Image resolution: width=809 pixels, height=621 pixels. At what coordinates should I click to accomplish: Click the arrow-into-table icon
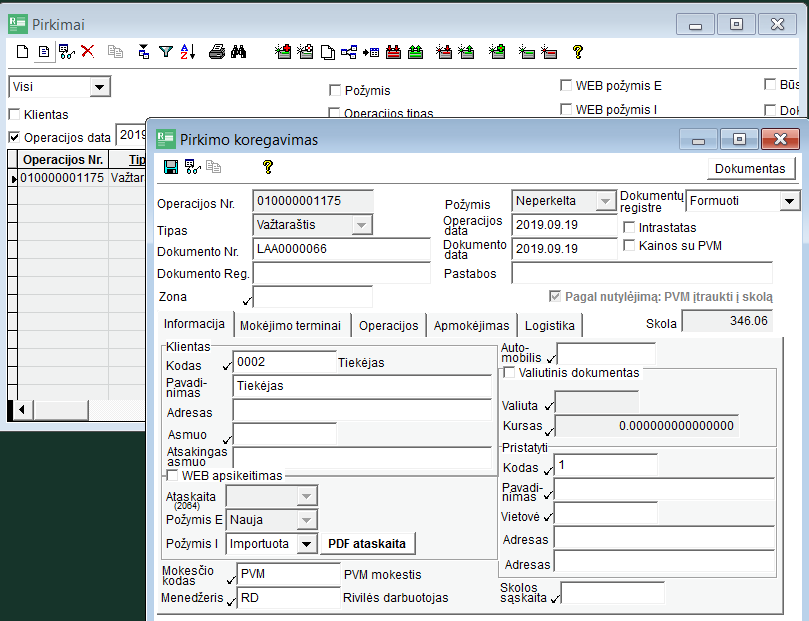(x=371, y=52)
